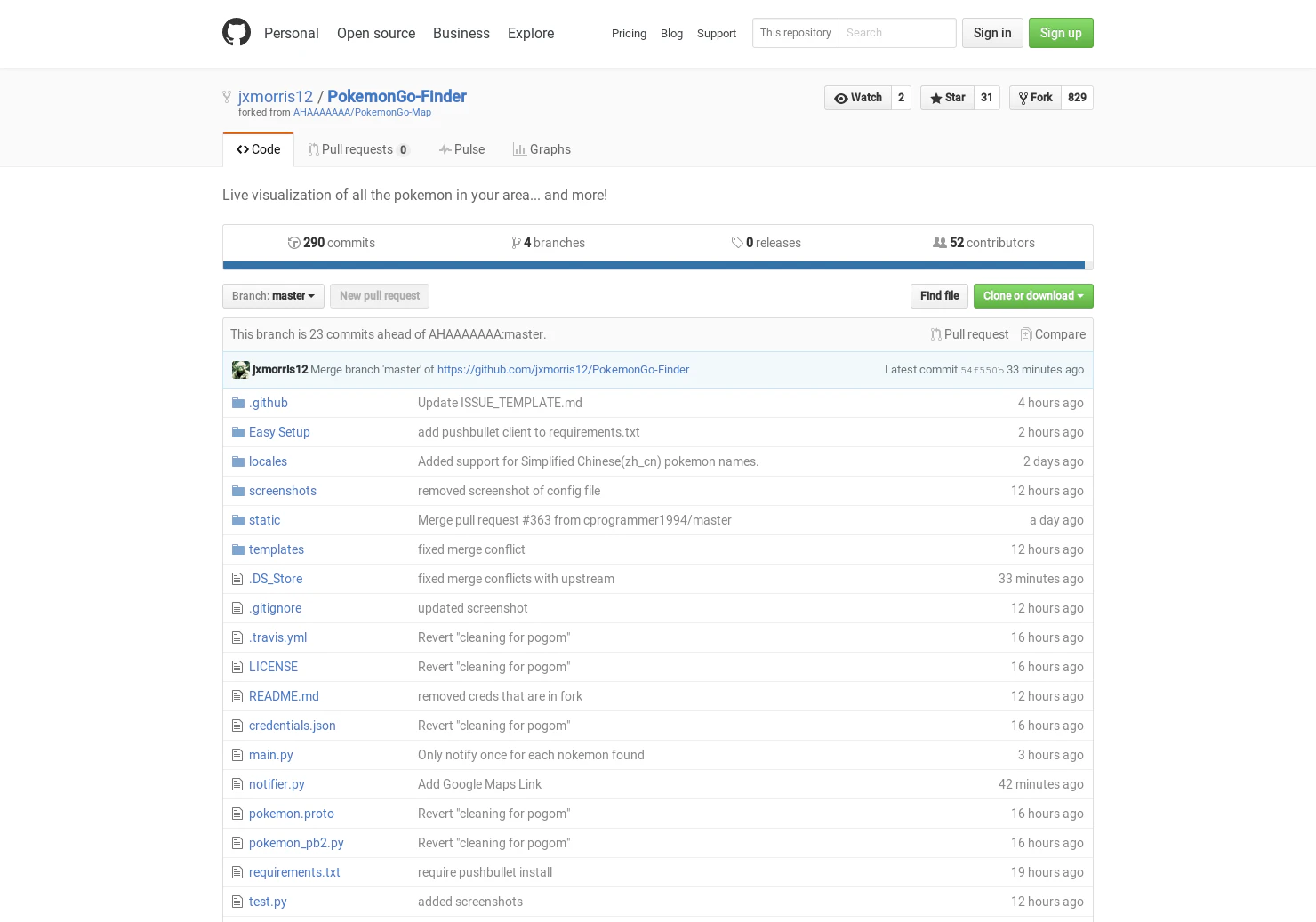Screen dimensions: 1316x922
Task: Click the repository fork icon beside jxmorris12
Action: pos(227,97)
